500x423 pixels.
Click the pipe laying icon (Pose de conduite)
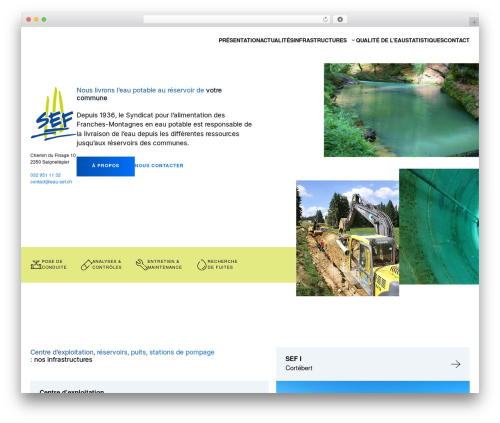[x=36, y=265]
